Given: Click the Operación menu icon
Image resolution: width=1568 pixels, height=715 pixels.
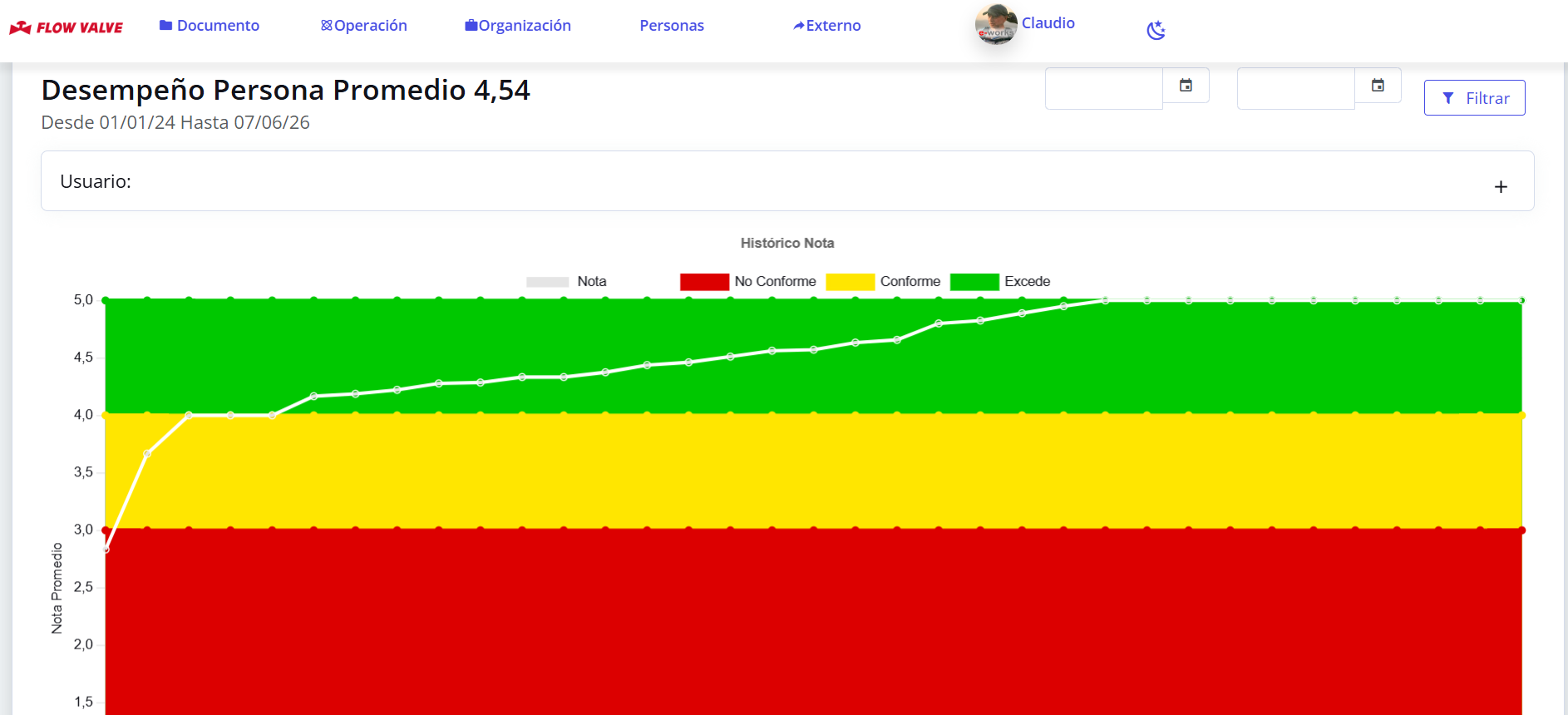Looking at the screenshot, I should point(326,26).
